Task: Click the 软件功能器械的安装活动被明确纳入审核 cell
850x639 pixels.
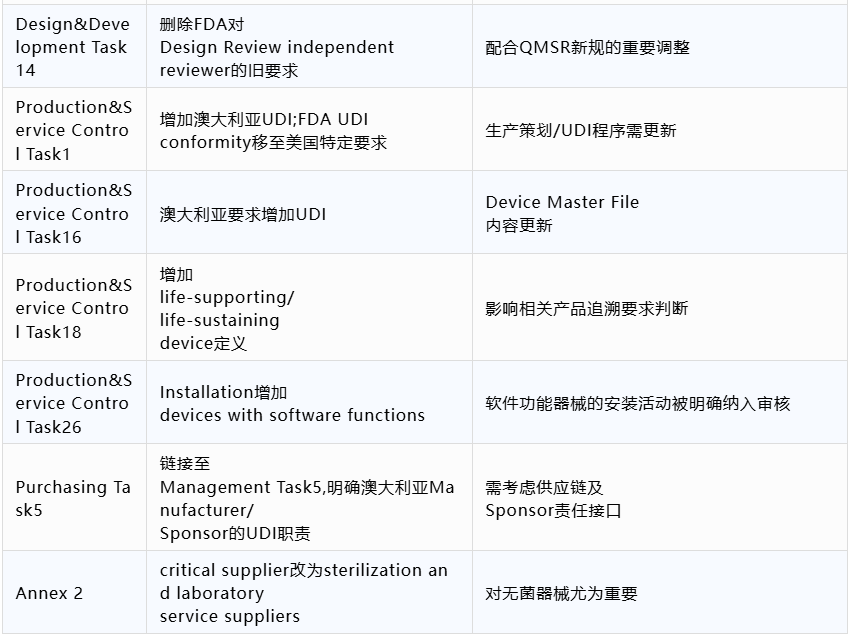Action: (x=660, y=403)
